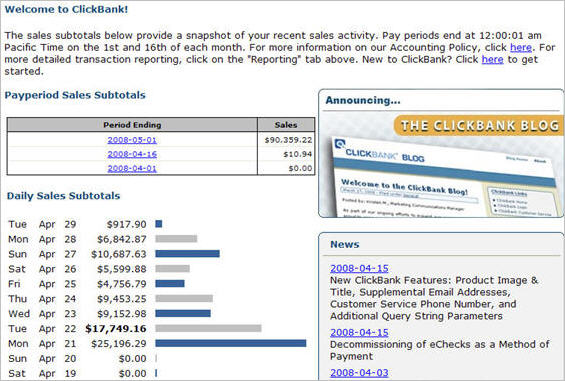Open the news link about New ClickBank Features
565x381 pixels.
point(359,268)
